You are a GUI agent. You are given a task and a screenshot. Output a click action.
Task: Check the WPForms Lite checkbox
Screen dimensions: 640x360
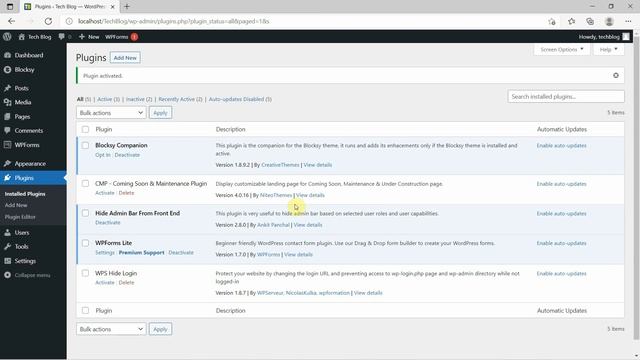(85, 243)
